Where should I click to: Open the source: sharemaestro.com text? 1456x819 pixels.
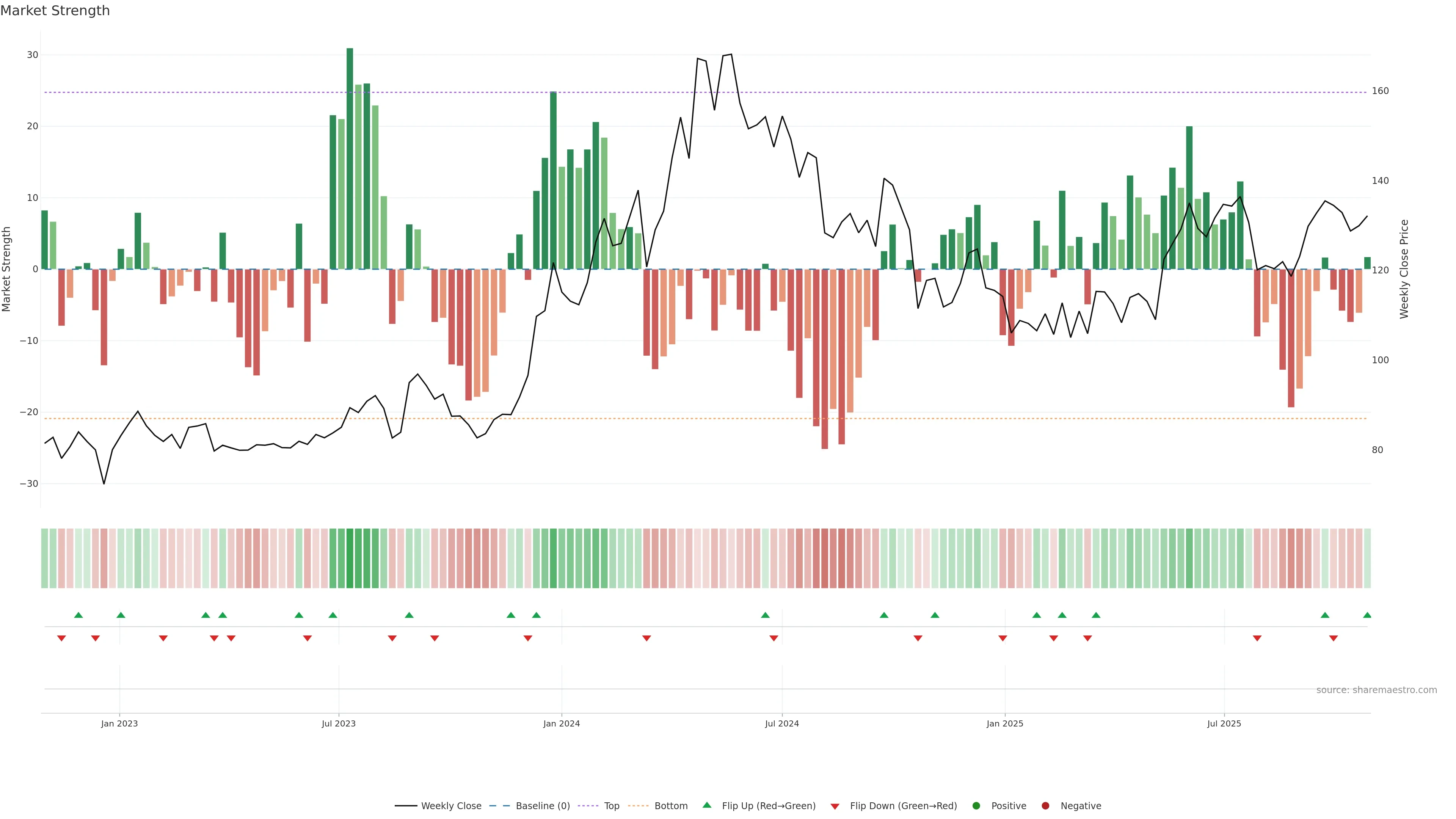[1376, 690]
